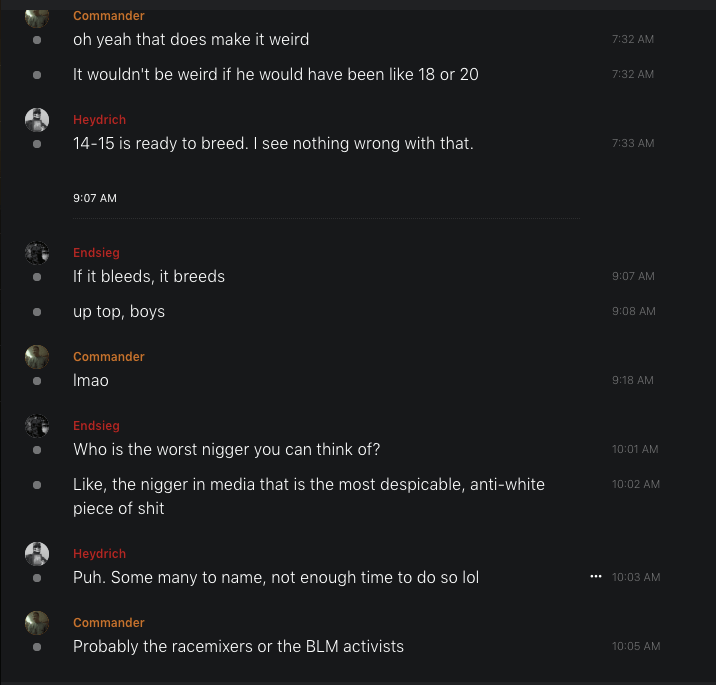Select the "lmao" message text
716x685 pixels.
pos(91,380)
